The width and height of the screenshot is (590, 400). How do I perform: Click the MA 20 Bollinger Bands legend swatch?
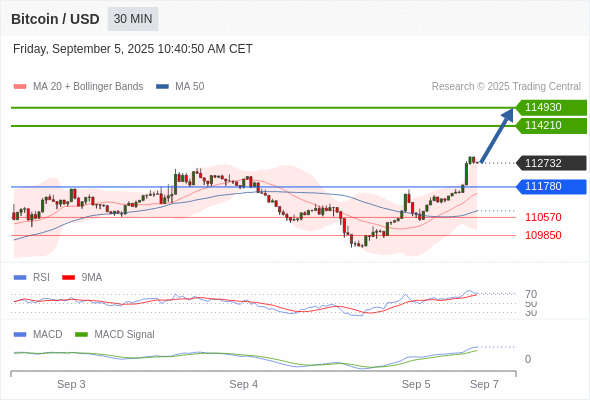click(x=20, y=87)
